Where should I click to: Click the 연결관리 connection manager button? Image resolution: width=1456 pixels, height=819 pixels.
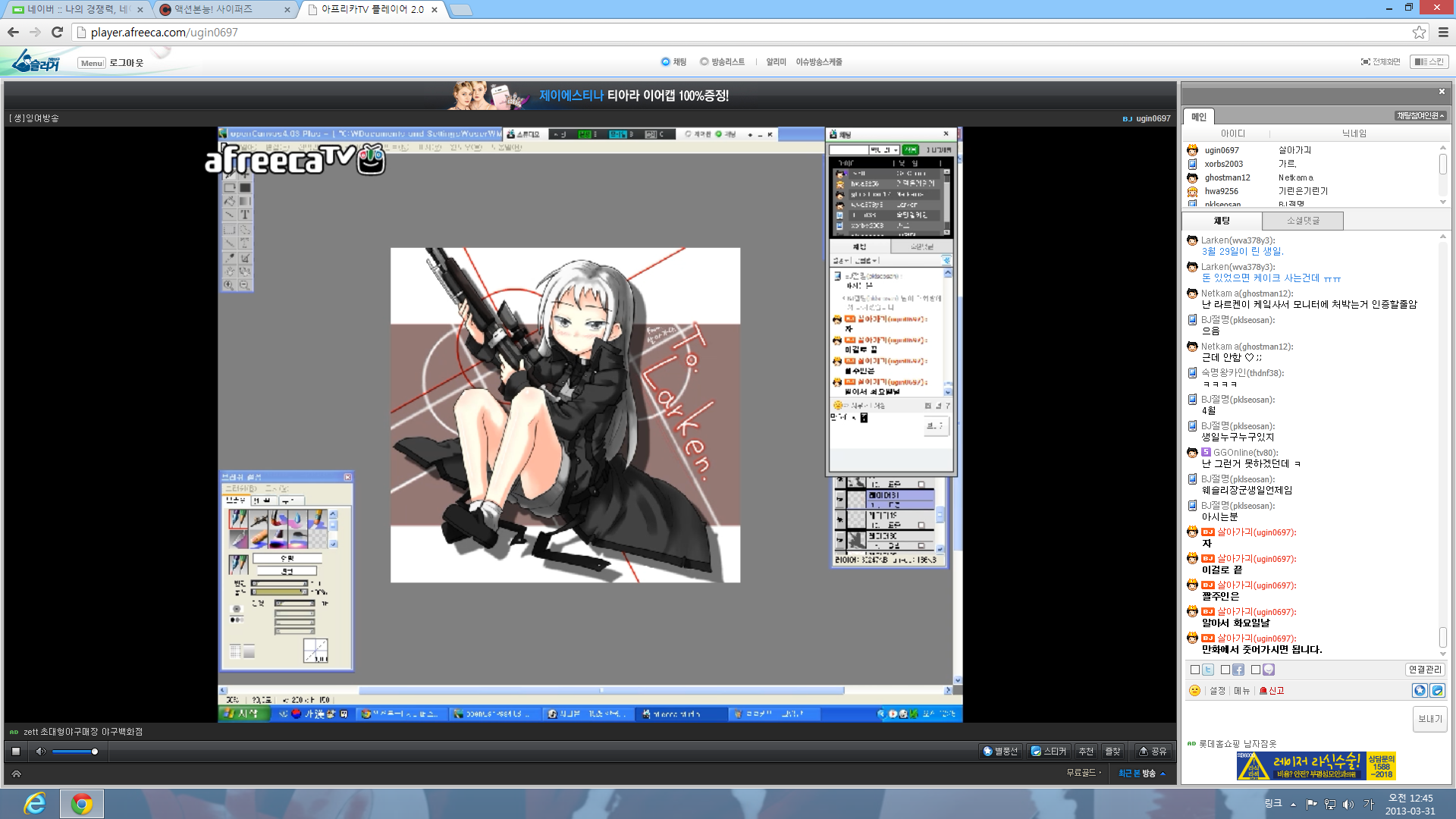tap(1425, 670)
